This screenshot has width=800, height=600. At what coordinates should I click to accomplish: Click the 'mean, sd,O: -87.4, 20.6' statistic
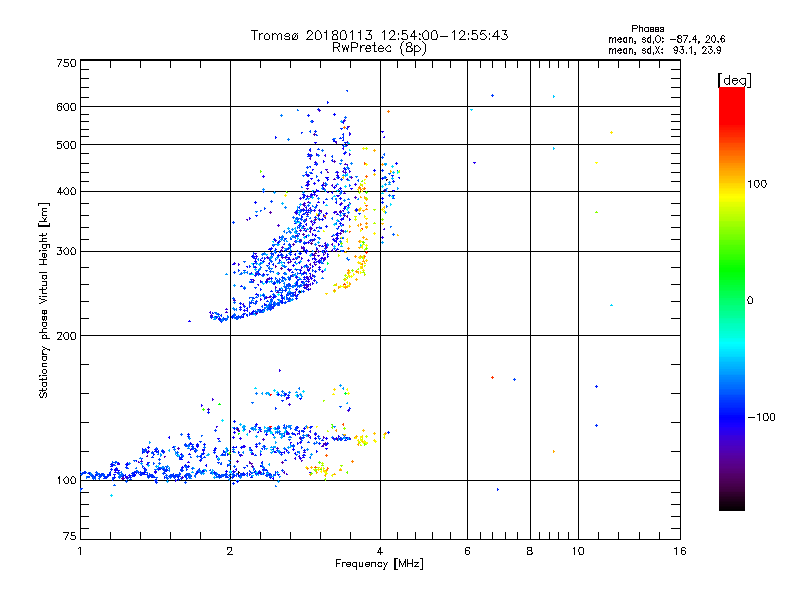click(x=666, y=39)
